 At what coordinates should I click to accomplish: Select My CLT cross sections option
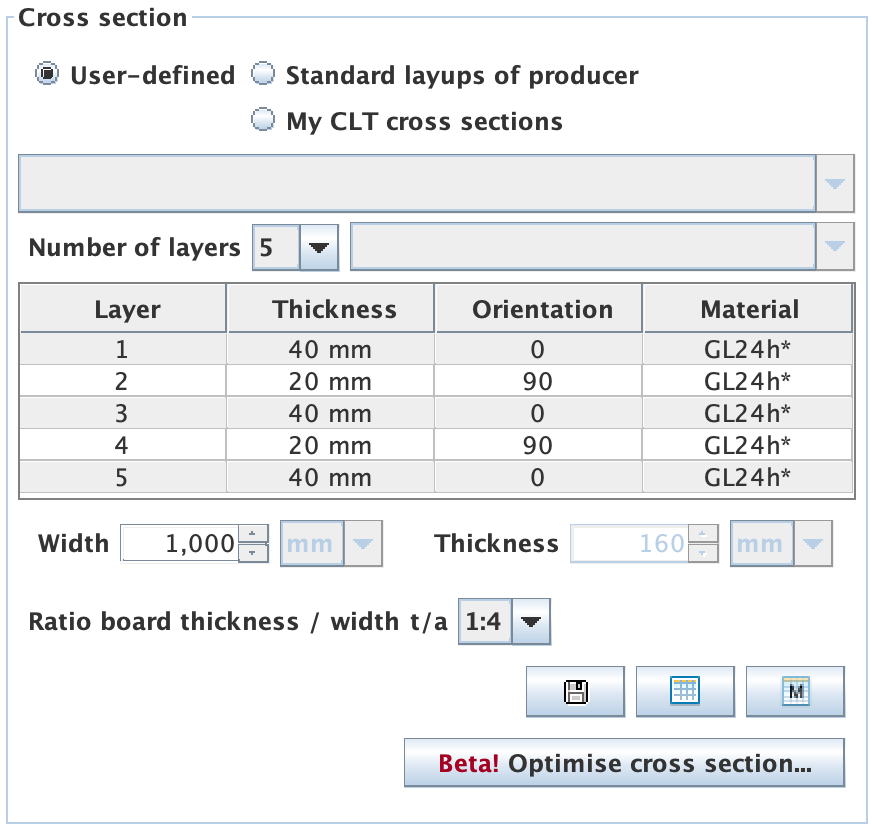(262, 121)
